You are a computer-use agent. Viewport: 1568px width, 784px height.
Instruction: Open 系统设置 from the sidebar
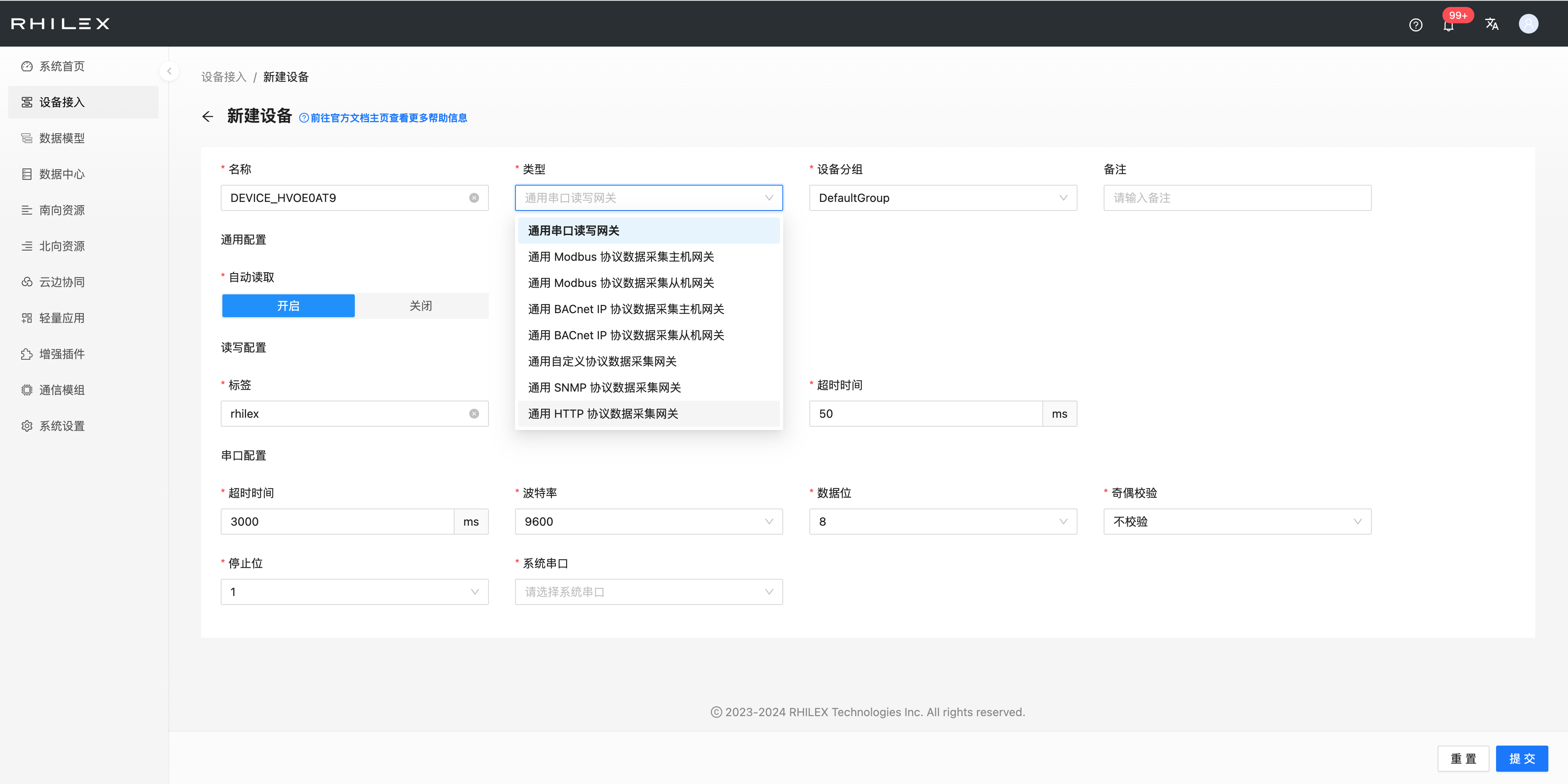(x=61, y=426)
